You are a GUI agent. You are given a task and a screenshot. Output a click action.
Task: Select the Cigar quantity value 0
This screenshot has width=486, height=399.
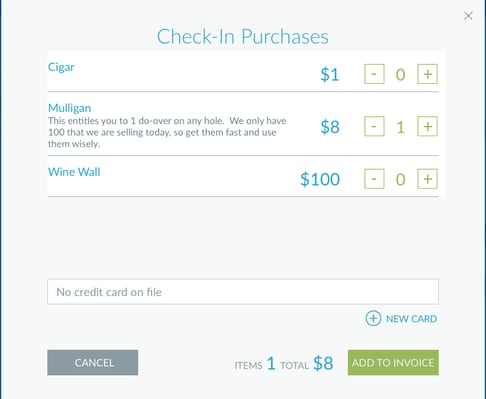click(401, 75)
